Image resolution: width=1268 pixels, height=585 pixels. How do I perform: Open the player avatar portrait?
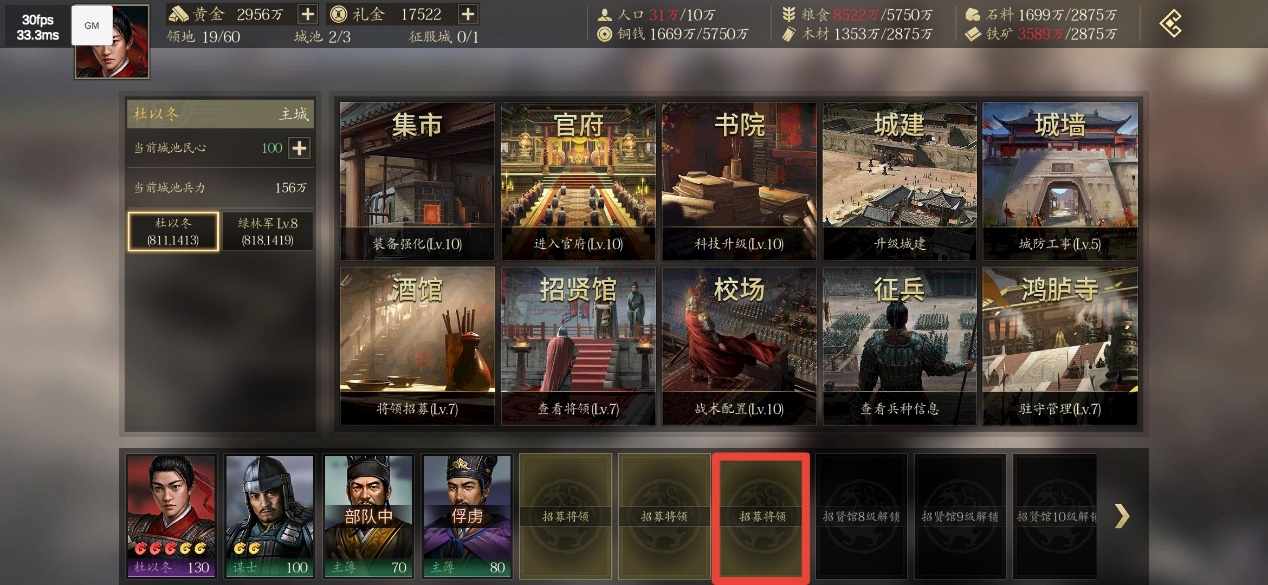pyautogui.click(x=112, y=42)
